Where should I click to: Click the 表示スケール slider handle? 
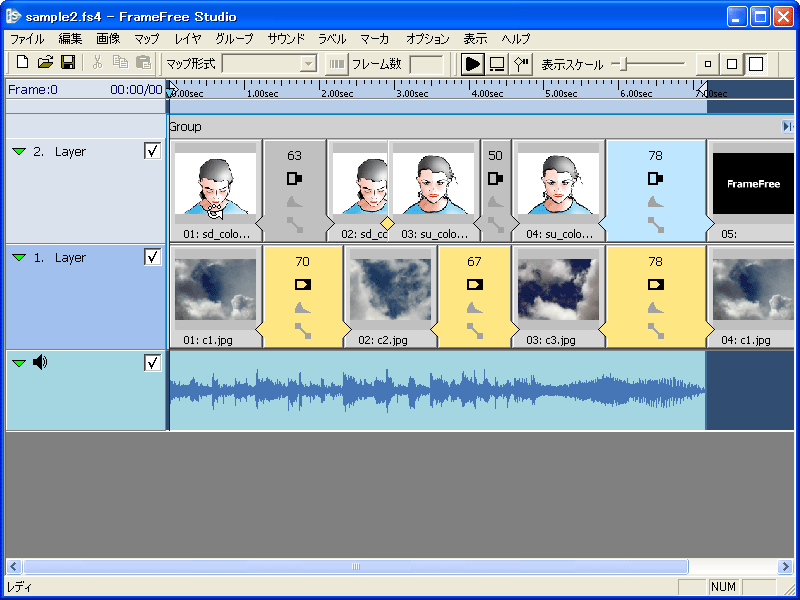[x=624, y=64]
